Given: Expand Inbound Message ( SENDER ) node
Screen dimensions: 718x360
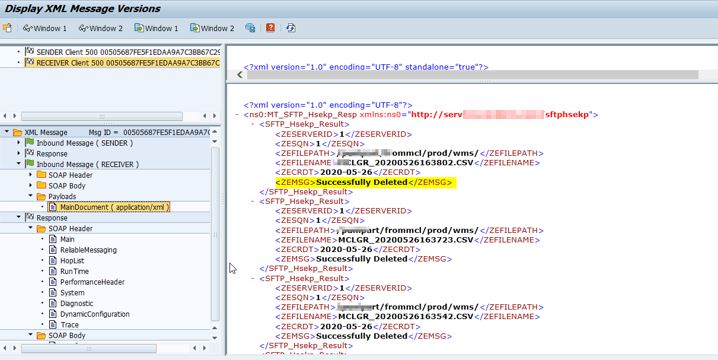Looking at the screenshot, I should pyautogui.click(x=19, y=143).
